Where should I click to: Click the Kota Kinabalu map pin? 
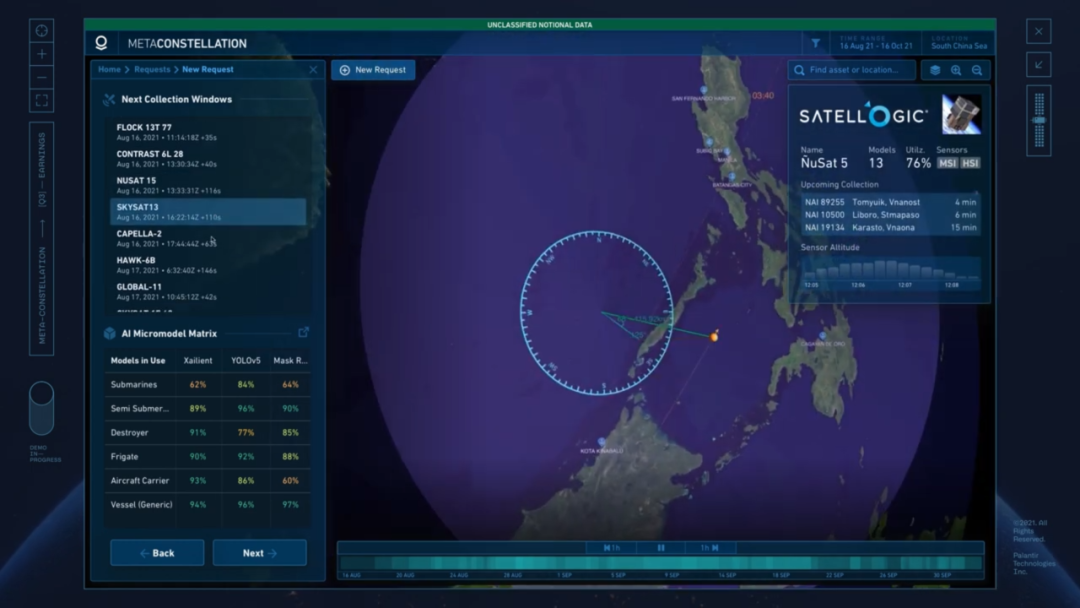pos(601,441)
